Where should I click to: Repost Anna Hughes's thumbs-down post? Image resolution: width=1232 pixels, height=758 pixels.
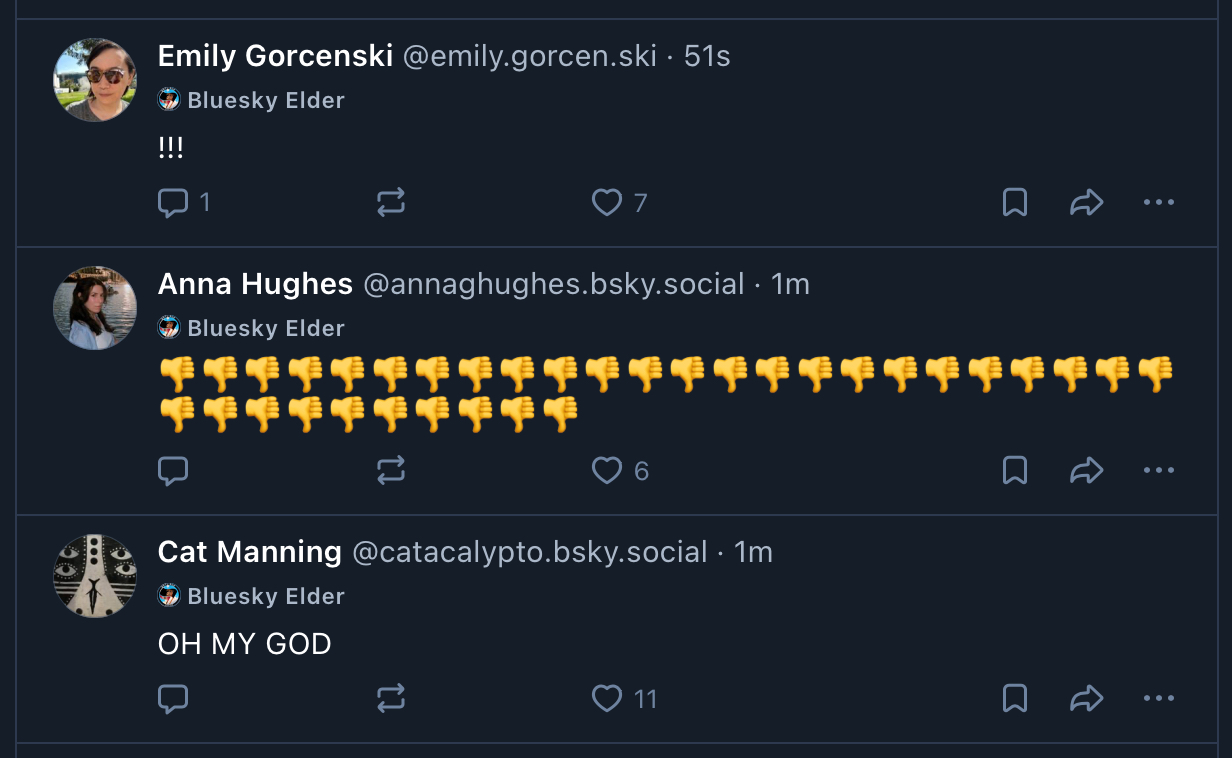pos(391,471)
